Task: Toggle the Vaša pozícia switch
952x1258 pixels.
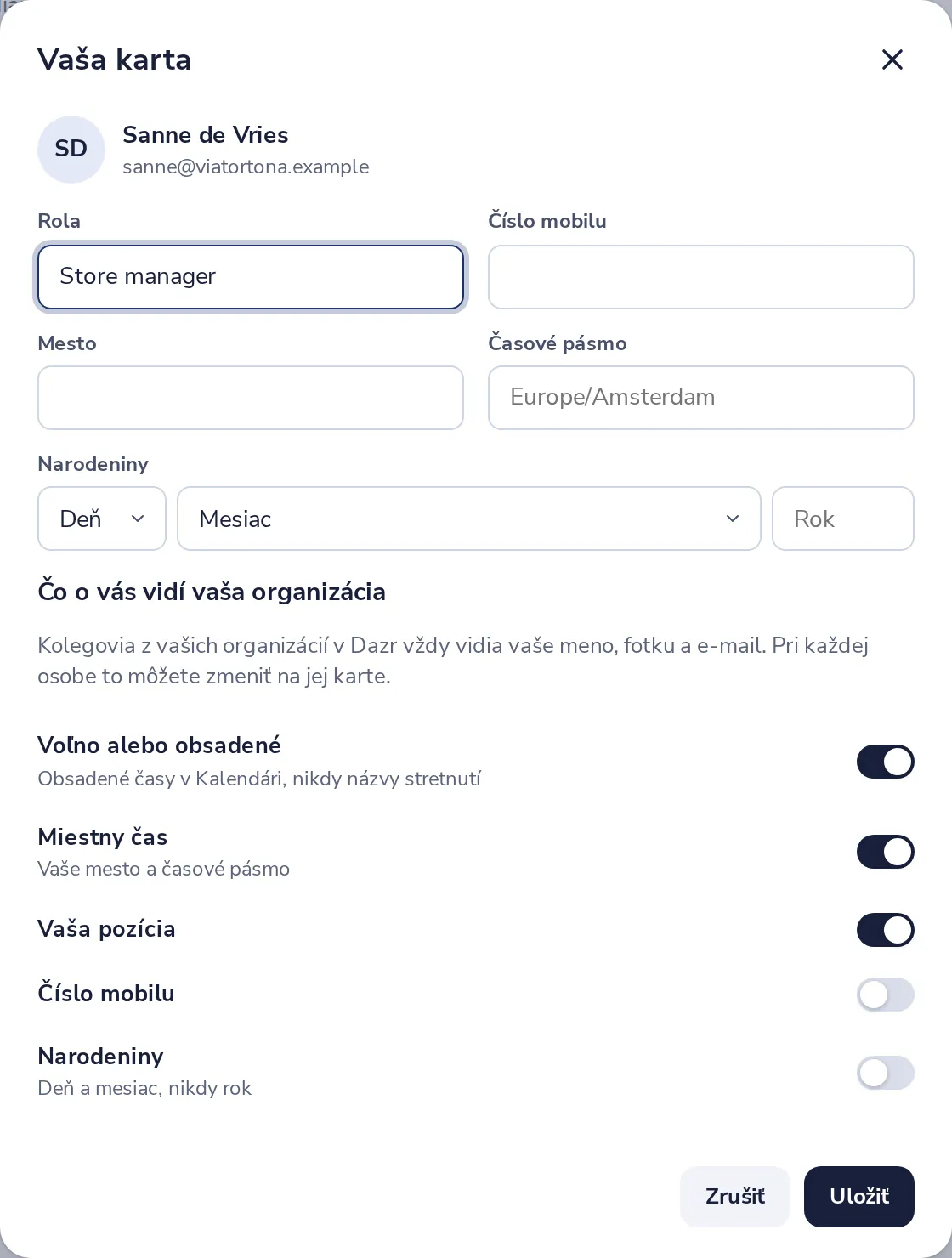Action: click(885, 930)
